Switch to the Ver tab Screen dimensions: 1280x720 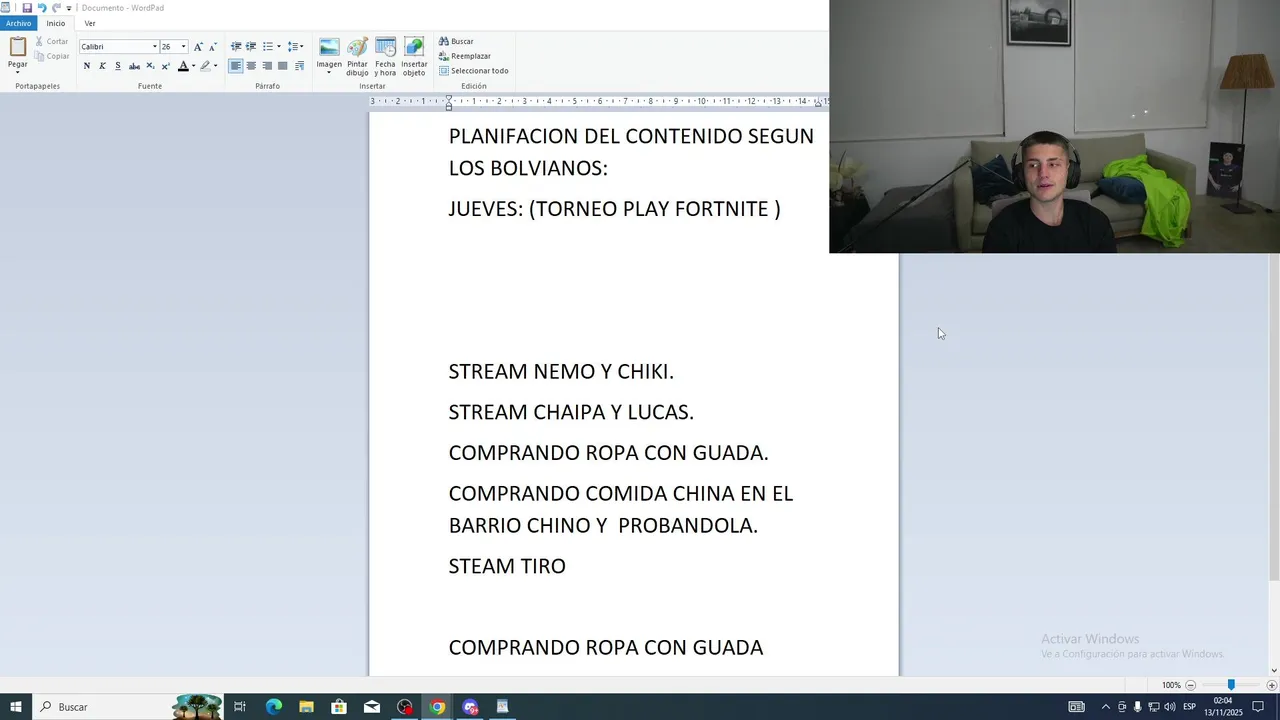click(x=90, y=23)
